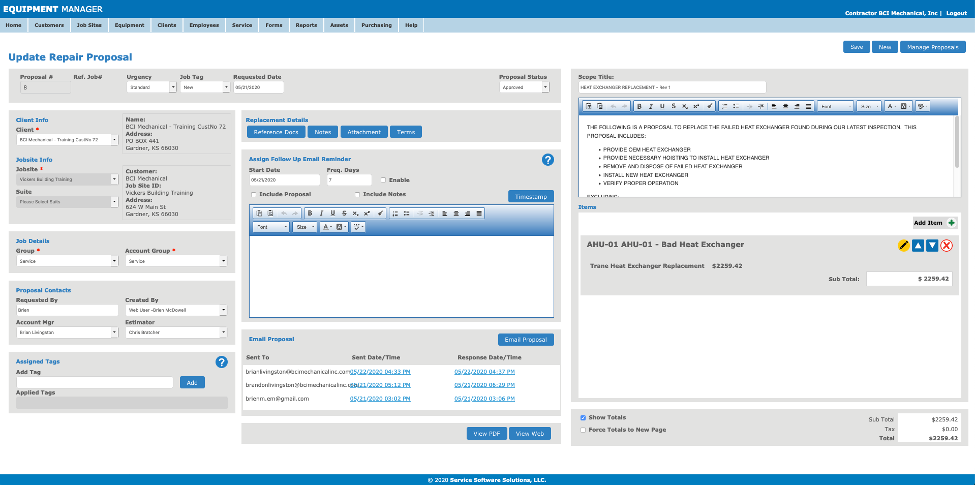
Task: Click the View PDF button
Action: click(486, 433)
